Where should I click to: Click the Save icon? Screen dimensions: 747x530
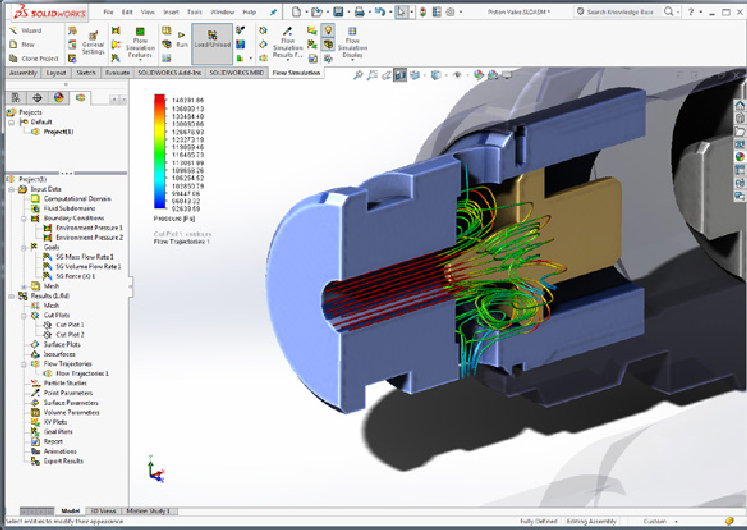[338, 11]
